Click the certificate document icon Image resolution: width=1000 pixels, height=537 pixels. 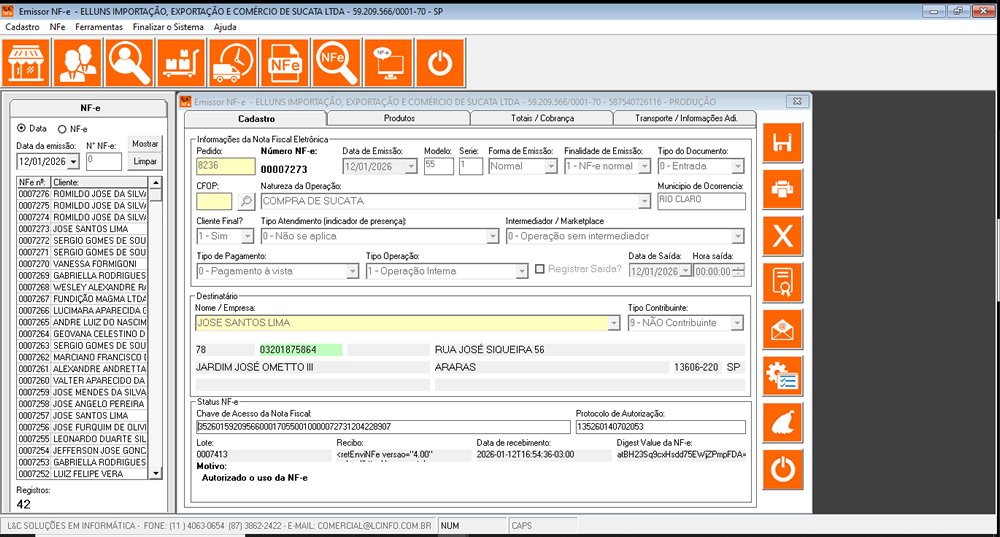coord(785,282)
